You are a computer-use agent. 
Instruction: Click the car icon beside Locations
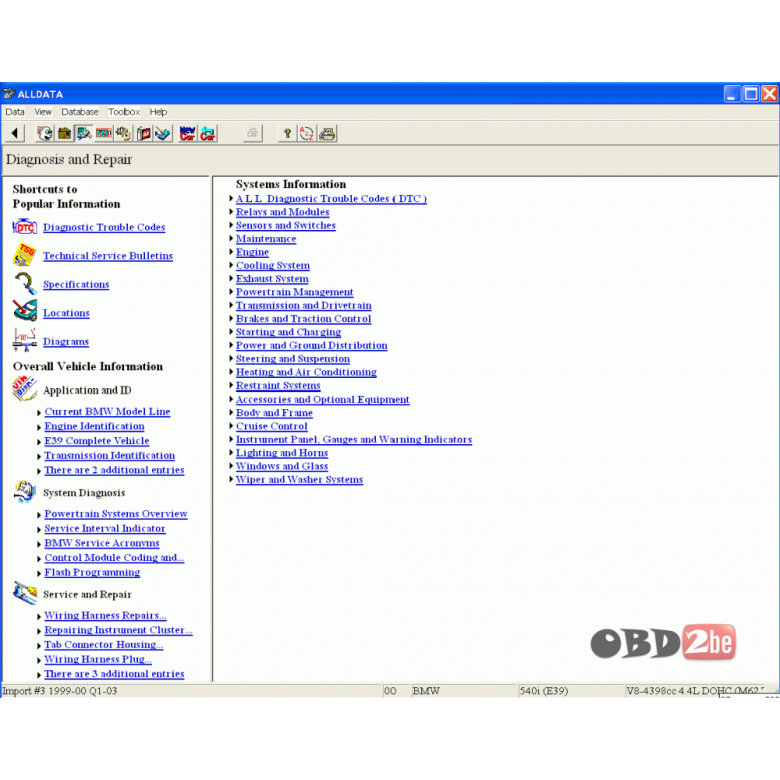click(x=25, y=311)
